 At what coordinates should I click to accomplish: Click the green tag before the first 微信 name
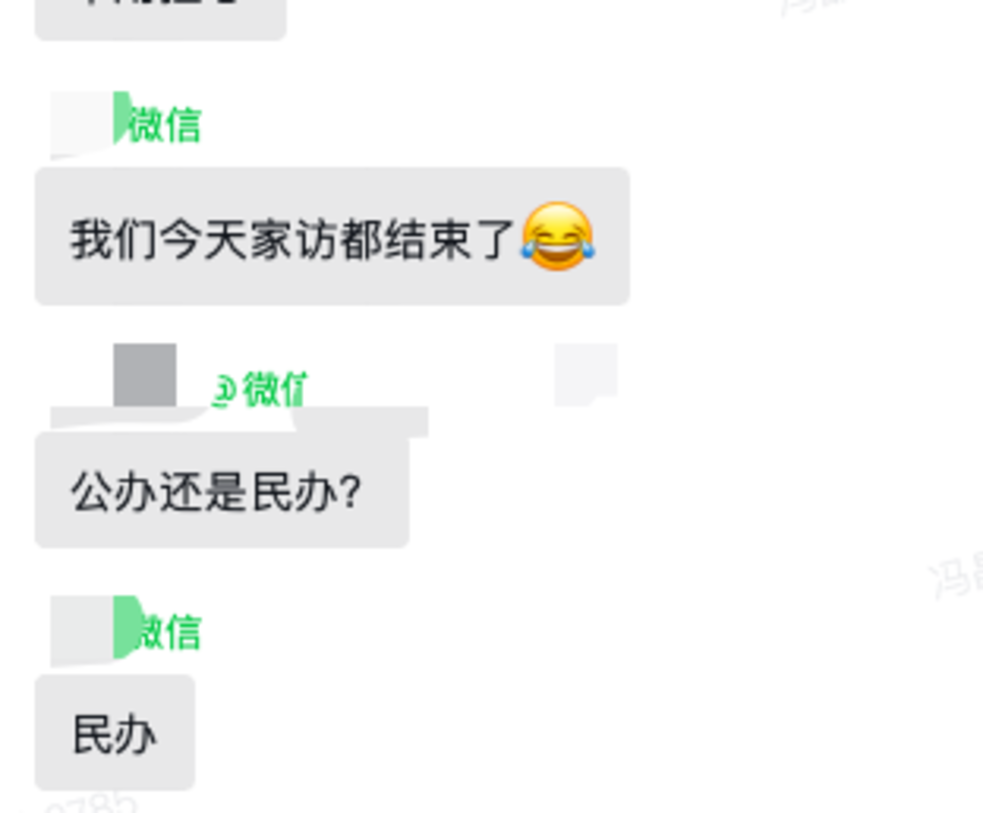[122, 117]
